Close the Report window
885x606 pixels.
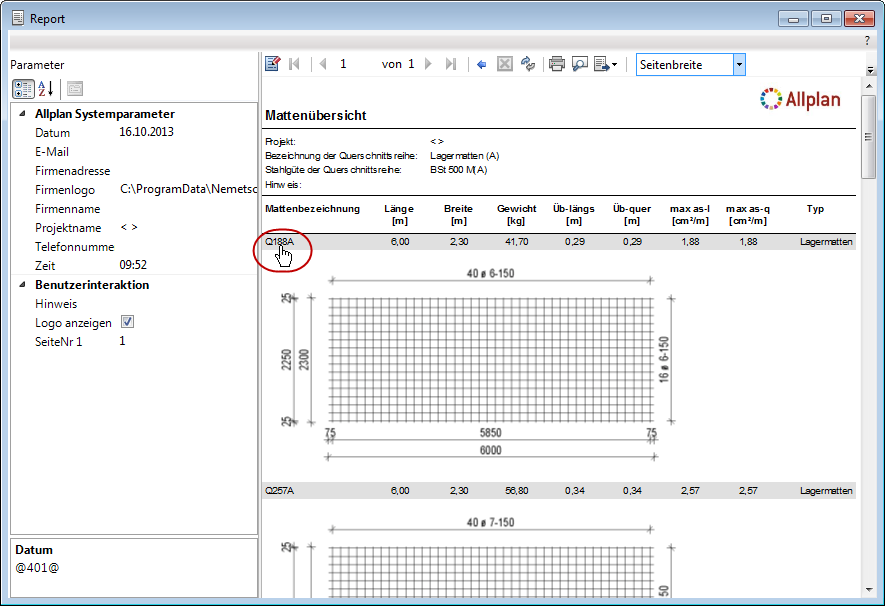(859, 19)
